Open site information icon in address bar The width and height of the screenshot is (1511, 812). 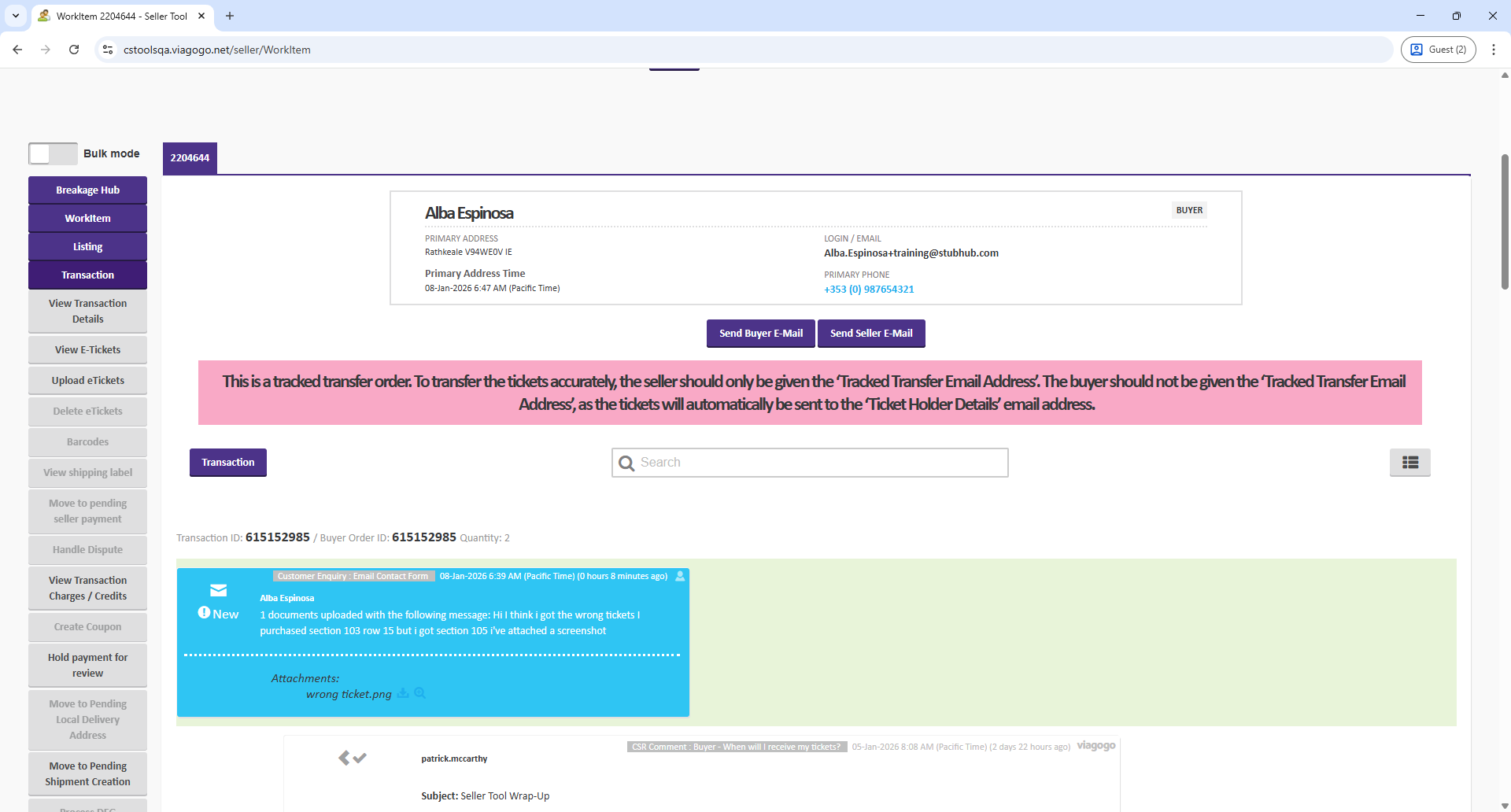point(108,50)
